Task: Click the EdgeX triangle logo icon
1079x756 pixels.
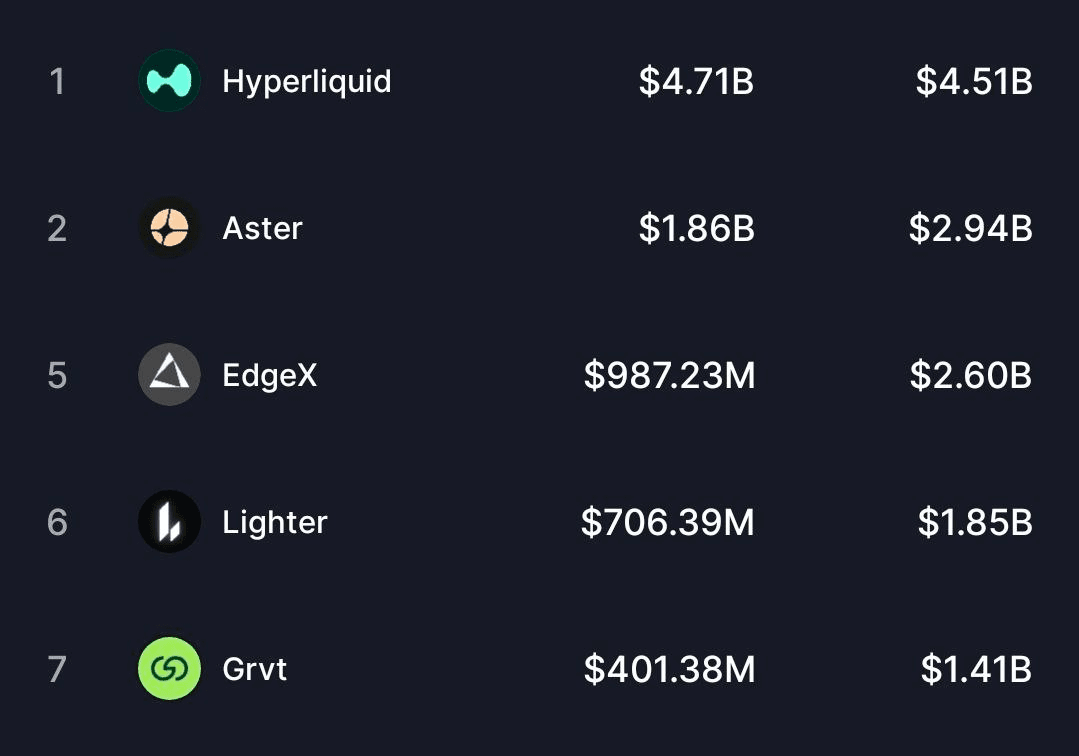Action: click(x=169, y=375)
